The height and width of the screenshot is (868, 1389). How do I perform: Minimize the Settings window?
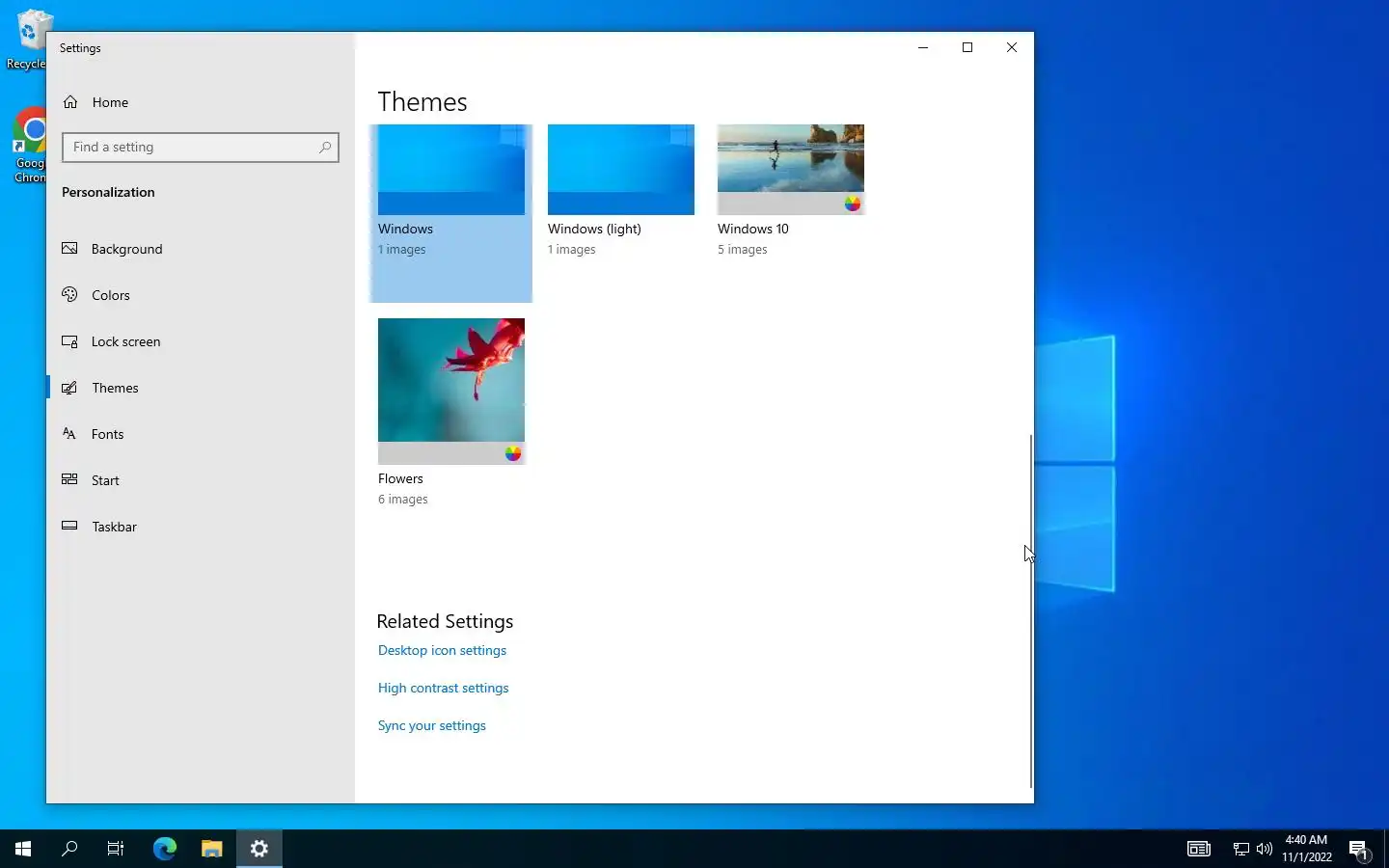coord(923,47)
